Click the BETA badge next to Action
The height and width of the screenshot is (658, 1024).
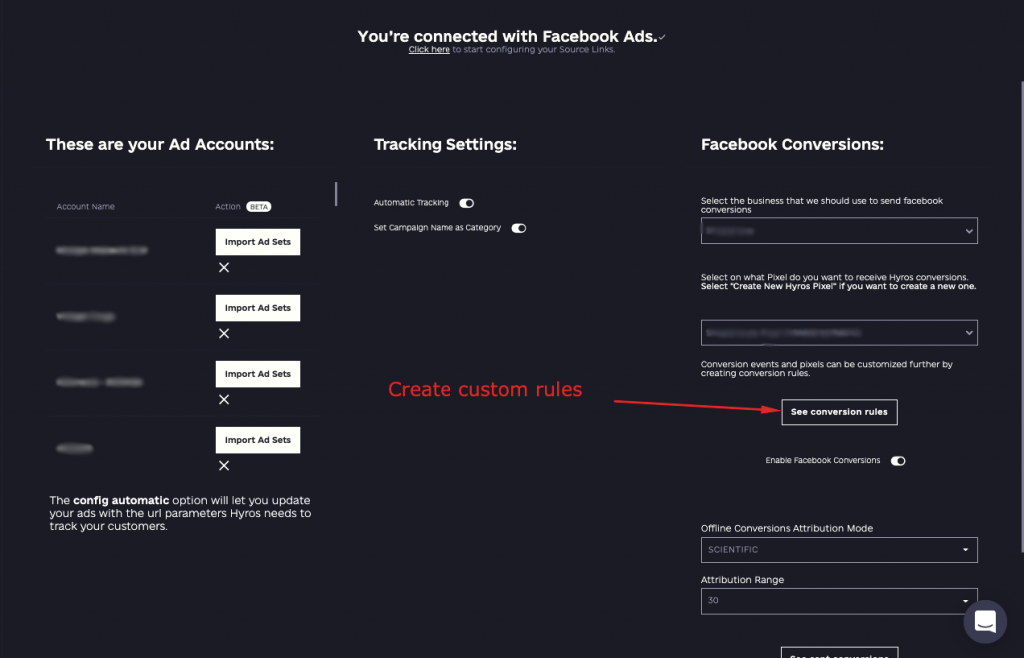tap(259, 206)
